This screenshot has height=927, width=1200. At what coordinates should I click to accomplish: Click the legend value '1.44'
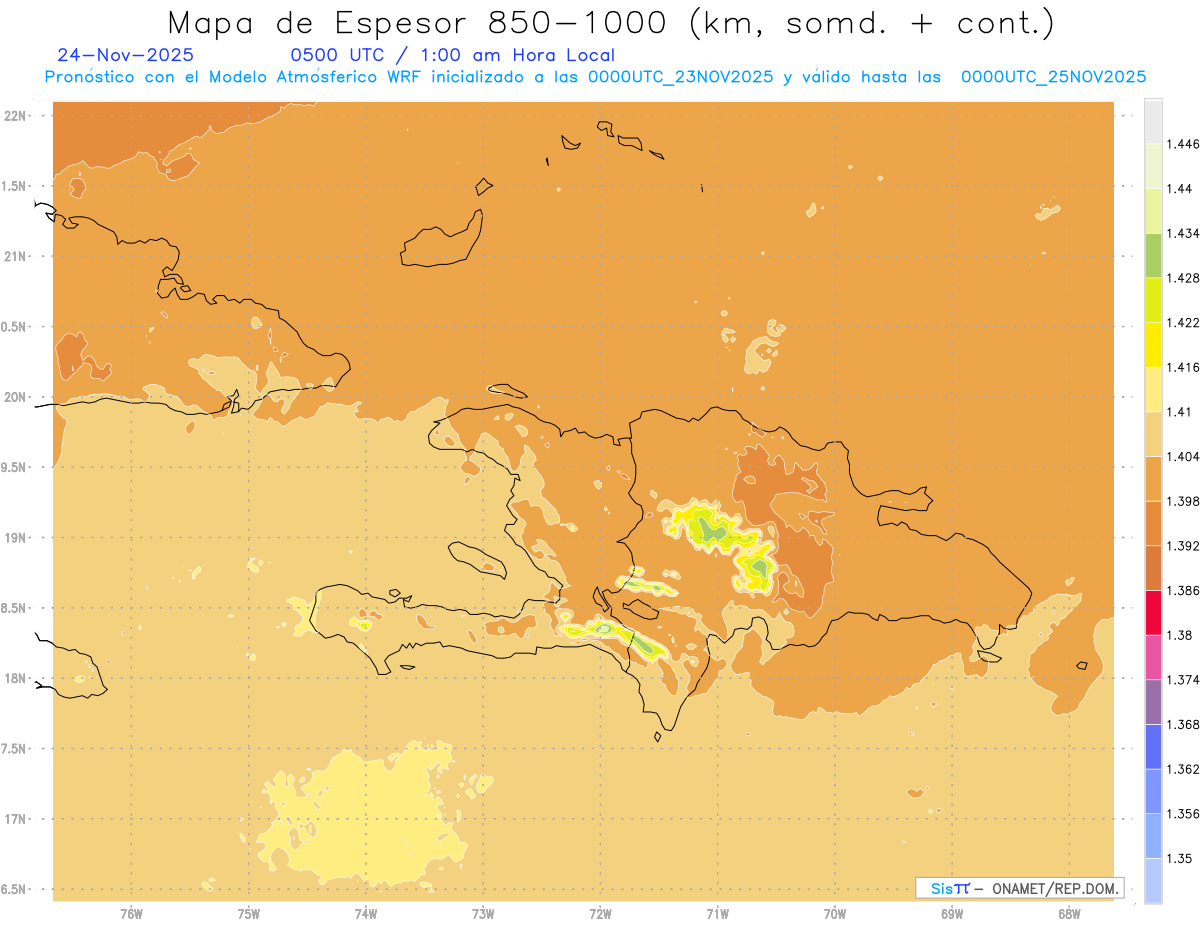1180,189
